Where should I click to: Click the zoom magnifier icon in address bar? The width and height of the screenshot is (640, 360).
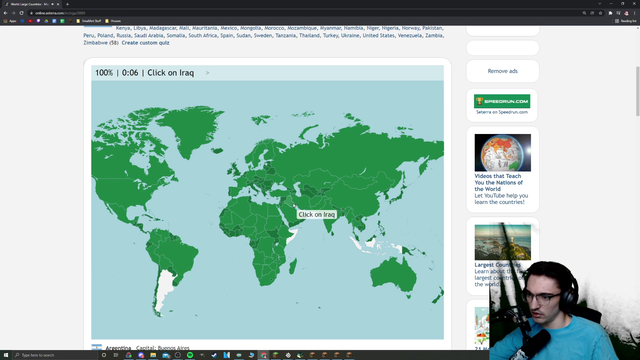pos(584,13)
